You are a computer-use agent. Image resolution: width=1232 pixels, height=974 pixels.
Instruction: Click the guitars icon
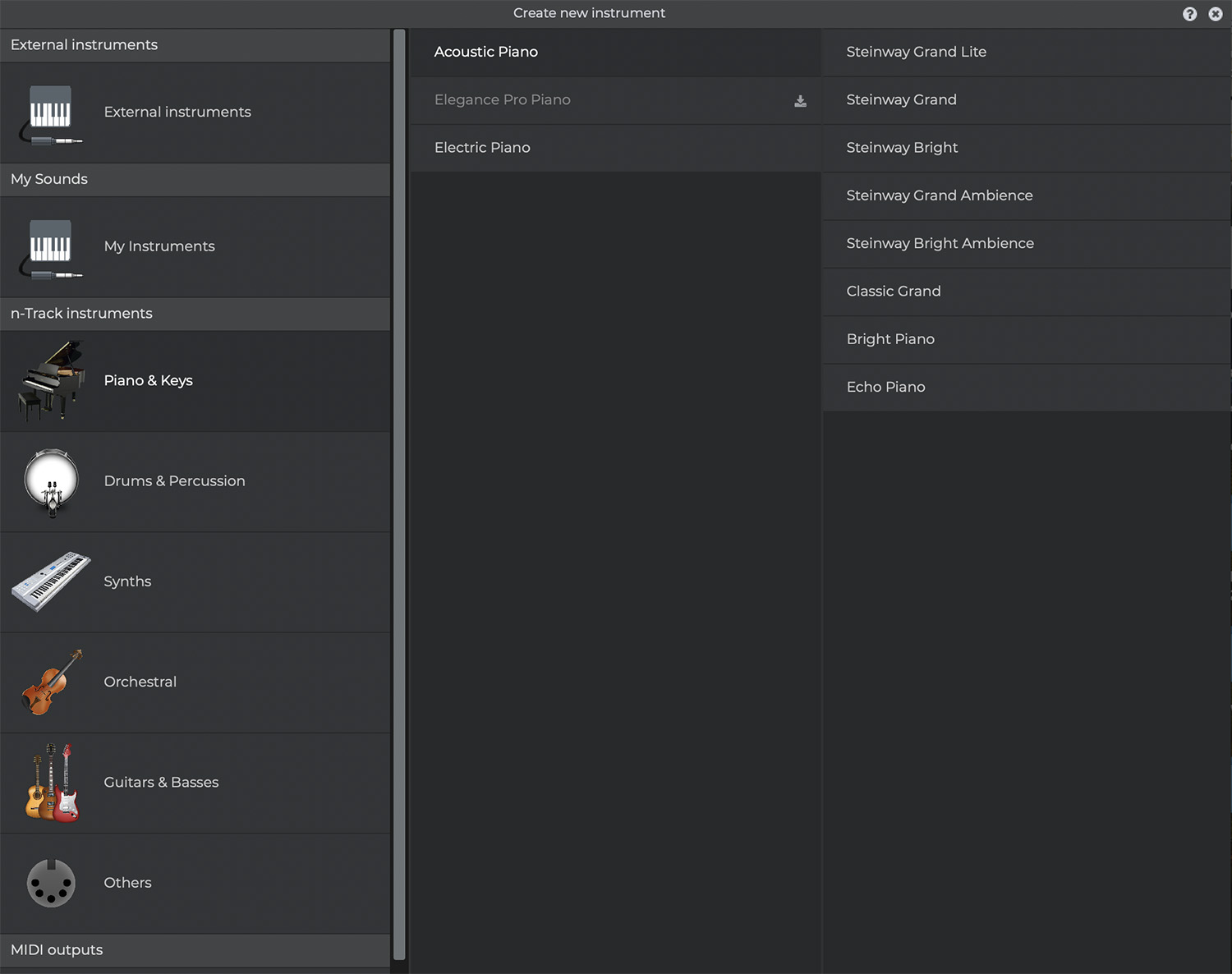[x=51, y=783]
